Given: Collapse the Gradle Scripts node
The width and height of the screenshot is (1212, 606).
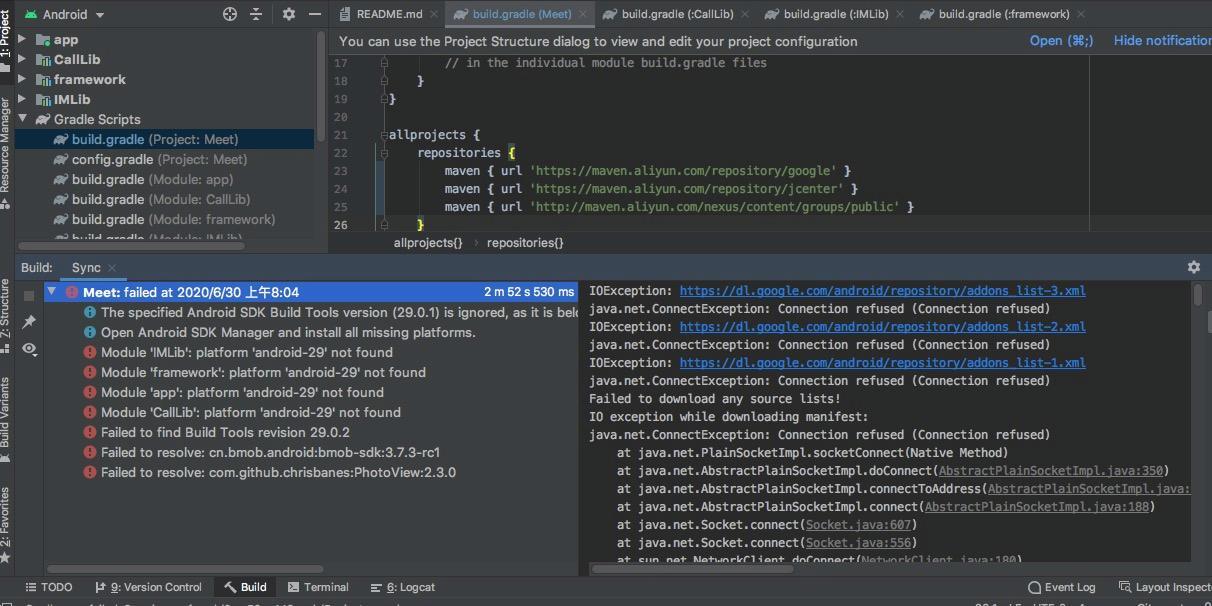Looking at the screenshot, I should tap(22, 119).
